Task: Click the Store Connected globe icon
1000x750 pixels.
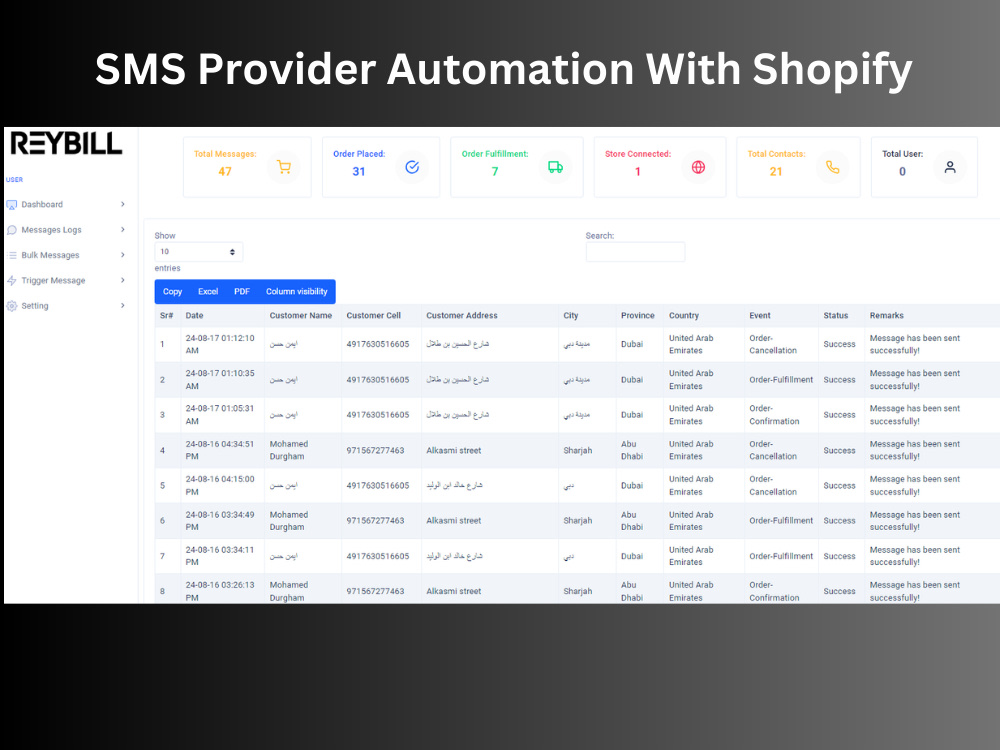Action: coord(698,167)
